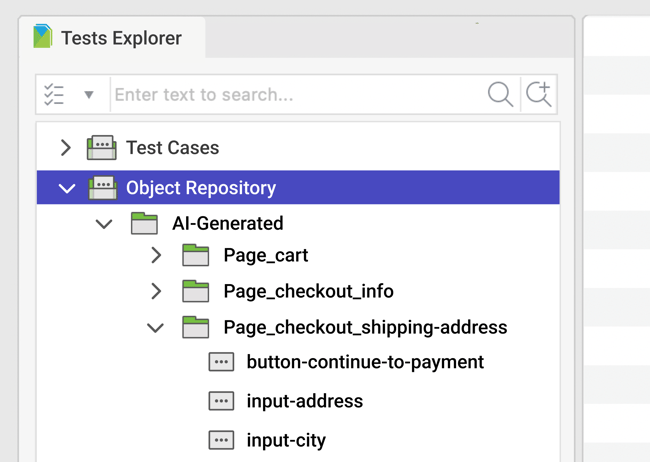650x462 pixels.
Task: Expand the Test Cases node
Action: 65,148
